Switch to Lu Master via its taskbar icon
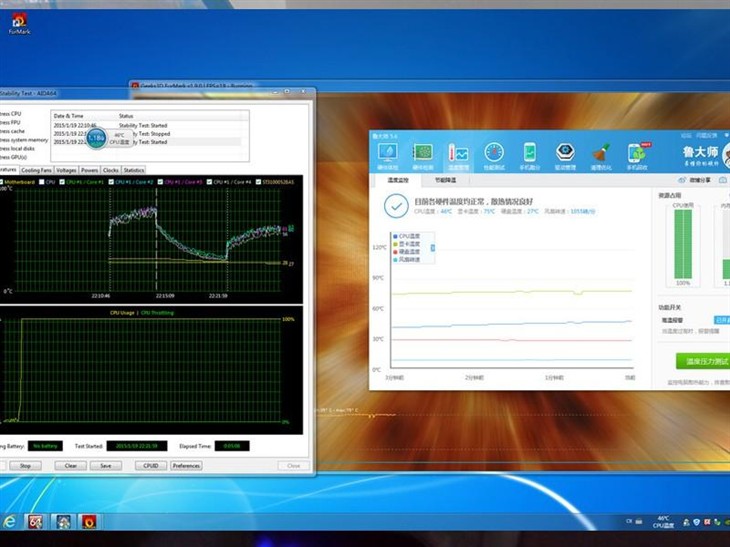Viewport: 730px width, 547px height. tap(63, 522)
